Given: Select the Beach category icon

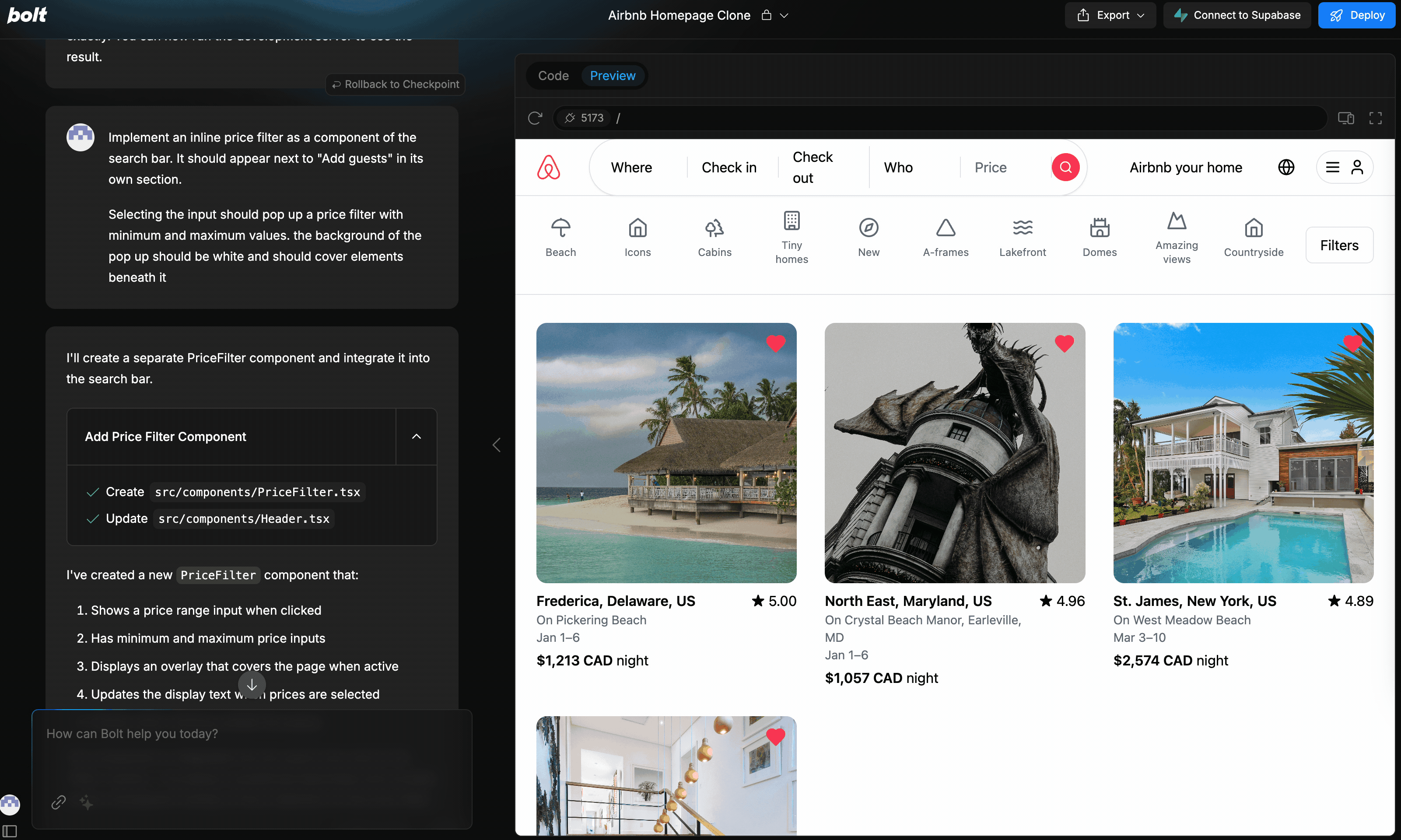Looking at the screenshot, I should pyautogui.click(x=560, y=227).
